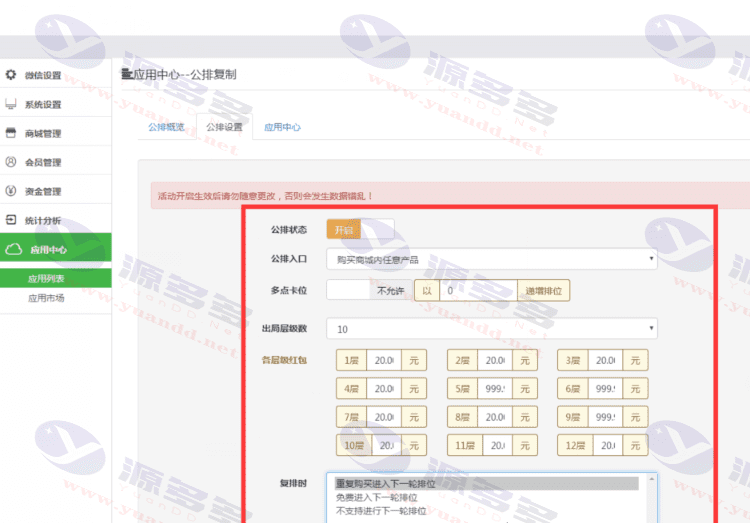The width and height of the screenshot is (750, 523).
Task: Toggle the 公排状态 switch showing 开启
Action: tap(361, 229)
